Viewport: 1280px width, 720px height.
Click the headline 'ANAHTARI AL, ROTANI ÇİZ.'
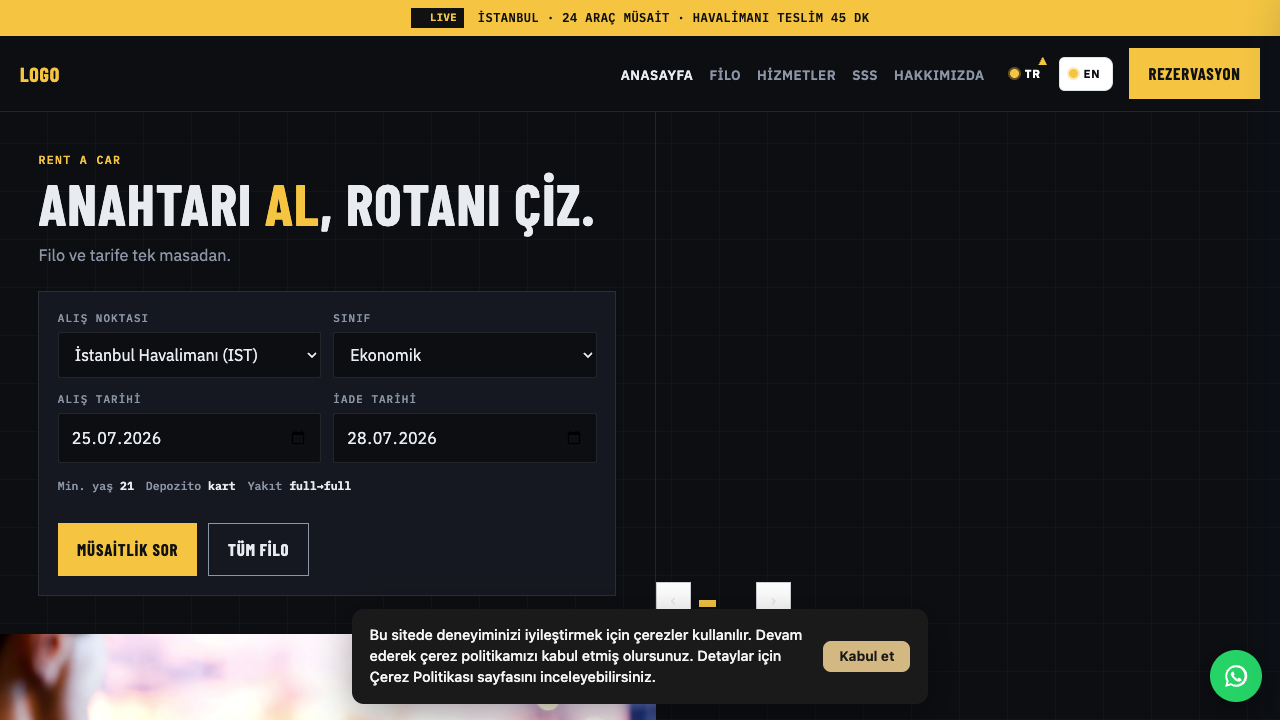tap(316, 207)
